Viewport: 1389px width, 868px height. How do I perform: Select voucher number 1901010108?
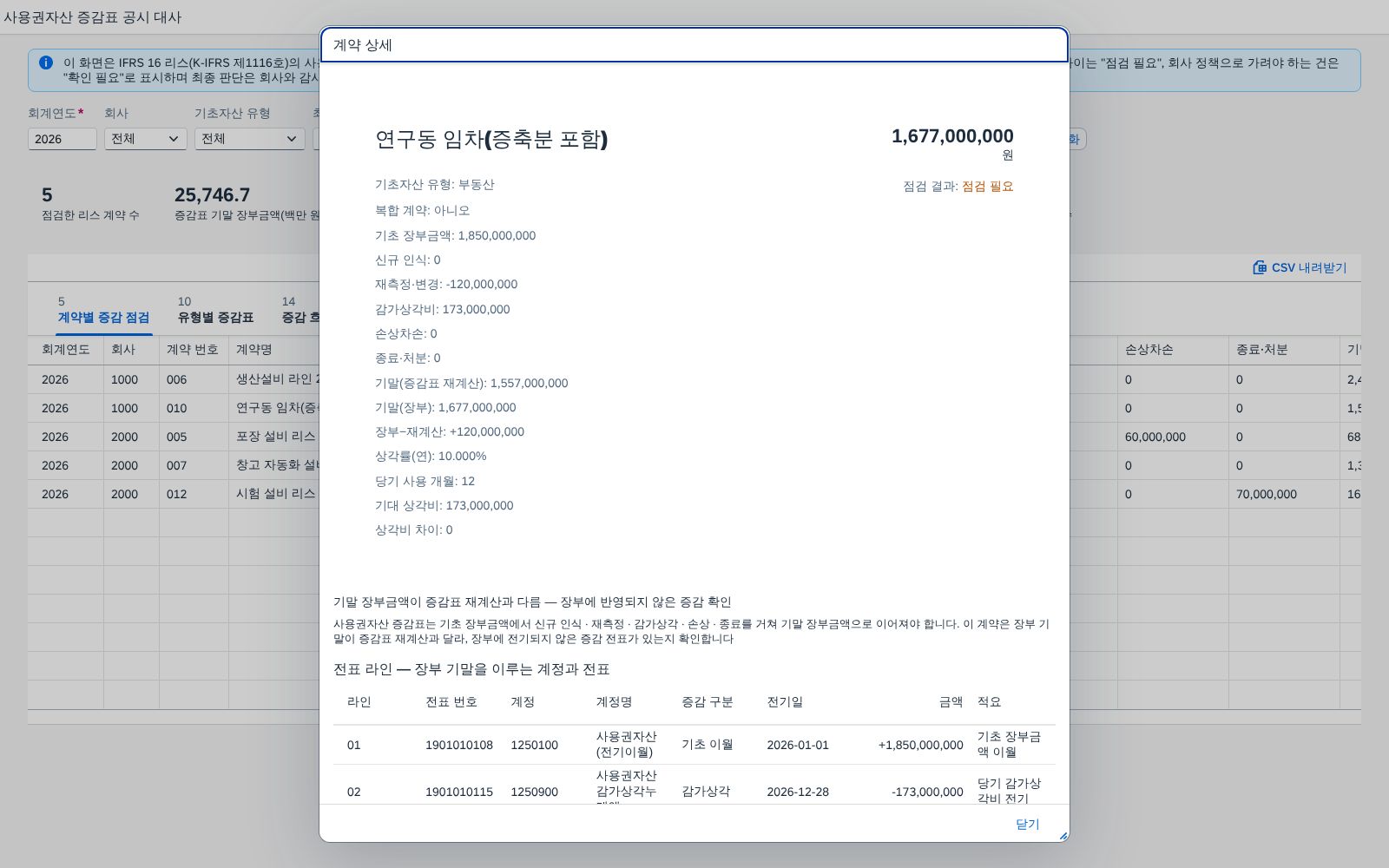point(459,745)
